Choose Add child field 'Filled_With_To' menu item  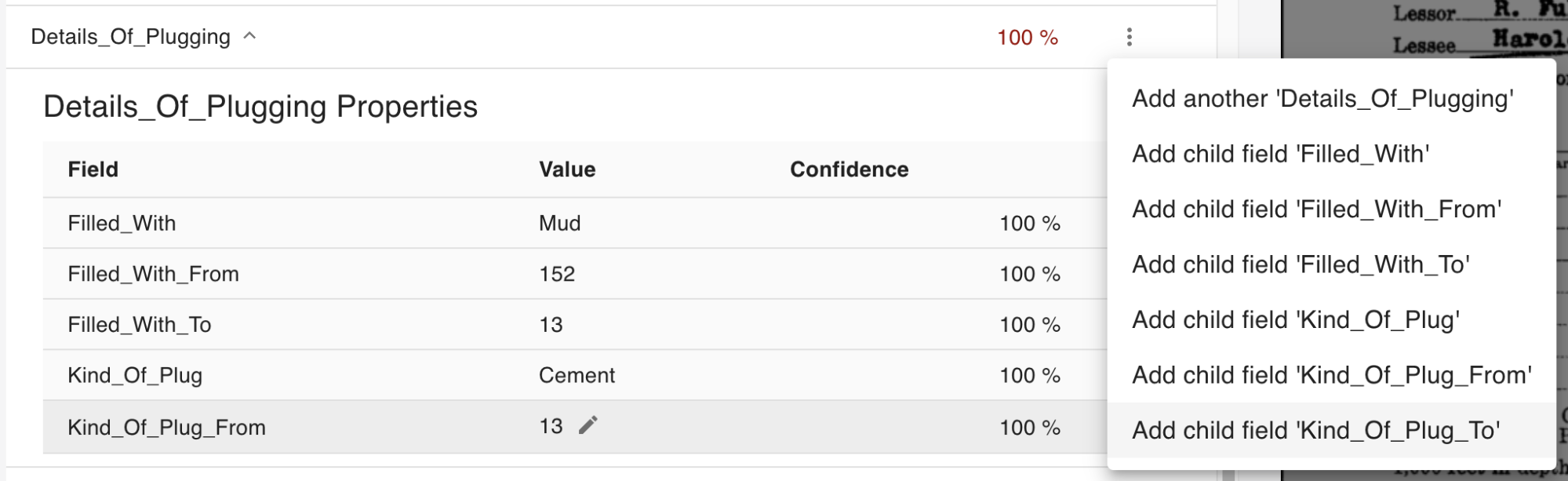(1301, 264)
